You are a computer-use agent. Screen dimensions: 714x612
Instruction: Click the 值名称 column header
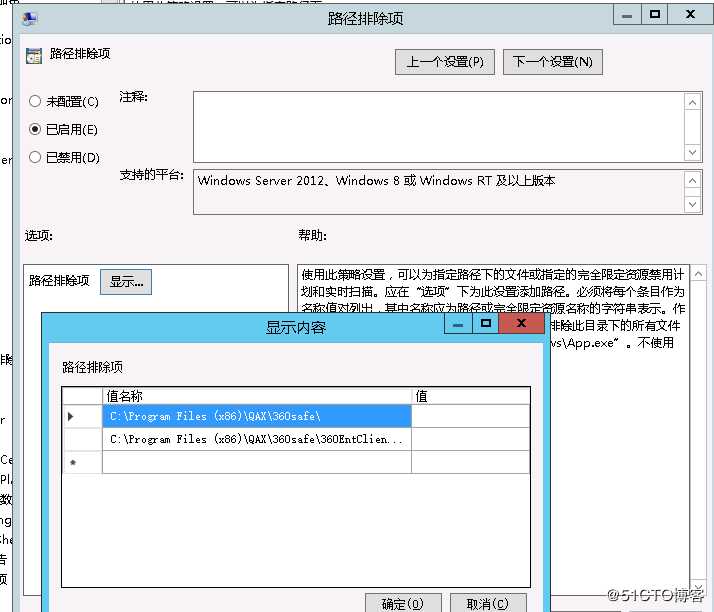[x=257, y=396]
